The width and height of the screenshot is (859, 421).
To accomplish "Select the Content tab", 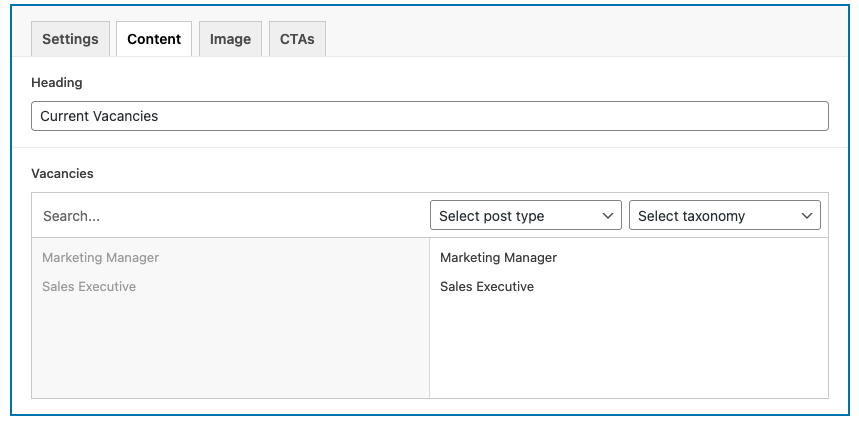I will coord(154,39).
